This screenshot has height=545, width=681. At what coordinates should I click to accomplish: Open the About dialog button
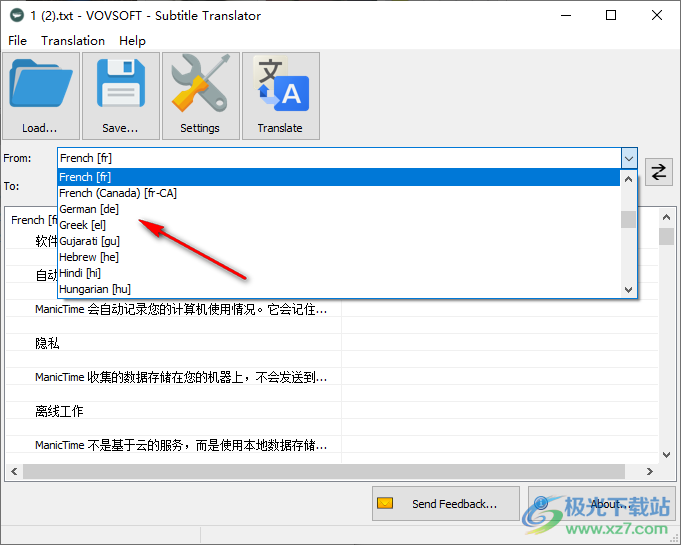tap(602, 504)
